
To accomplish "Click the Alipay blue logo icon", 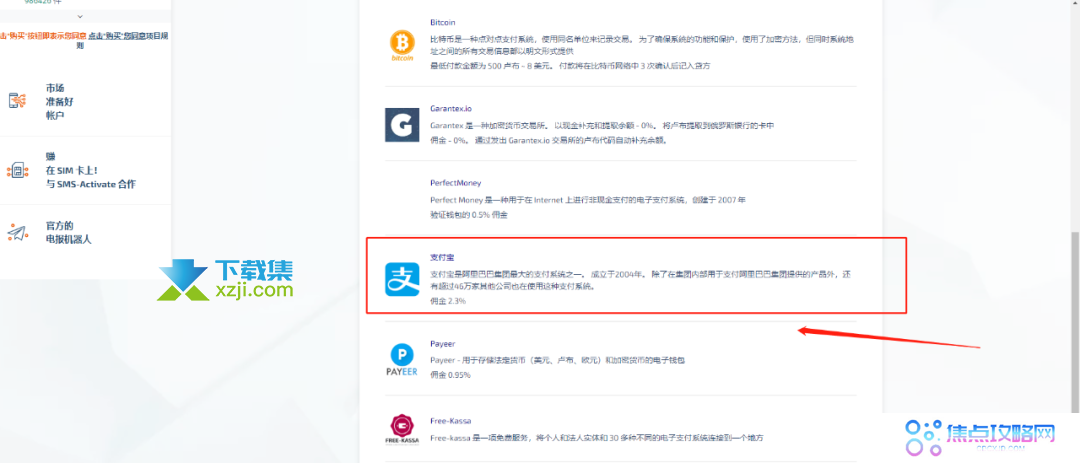I will [402, 280].
